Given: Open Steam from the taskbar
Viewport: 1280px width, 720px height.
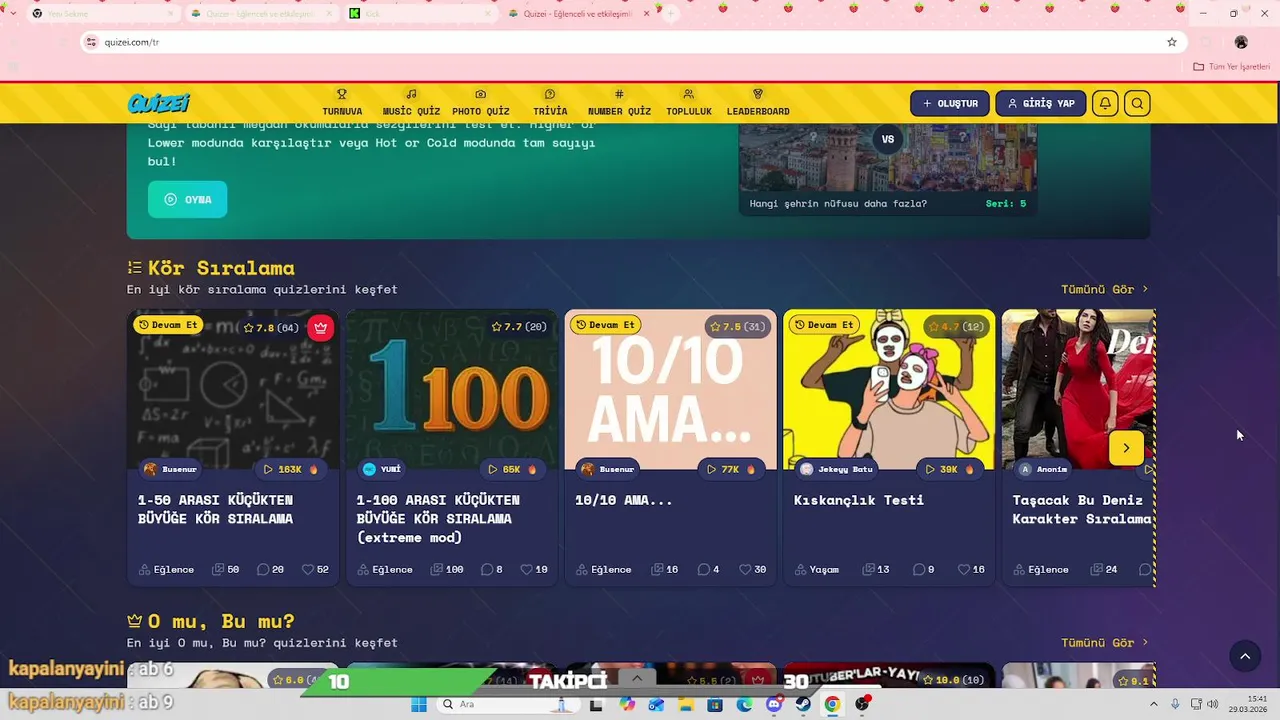Looking at the screenshot, I should click(x=803, y=704).
